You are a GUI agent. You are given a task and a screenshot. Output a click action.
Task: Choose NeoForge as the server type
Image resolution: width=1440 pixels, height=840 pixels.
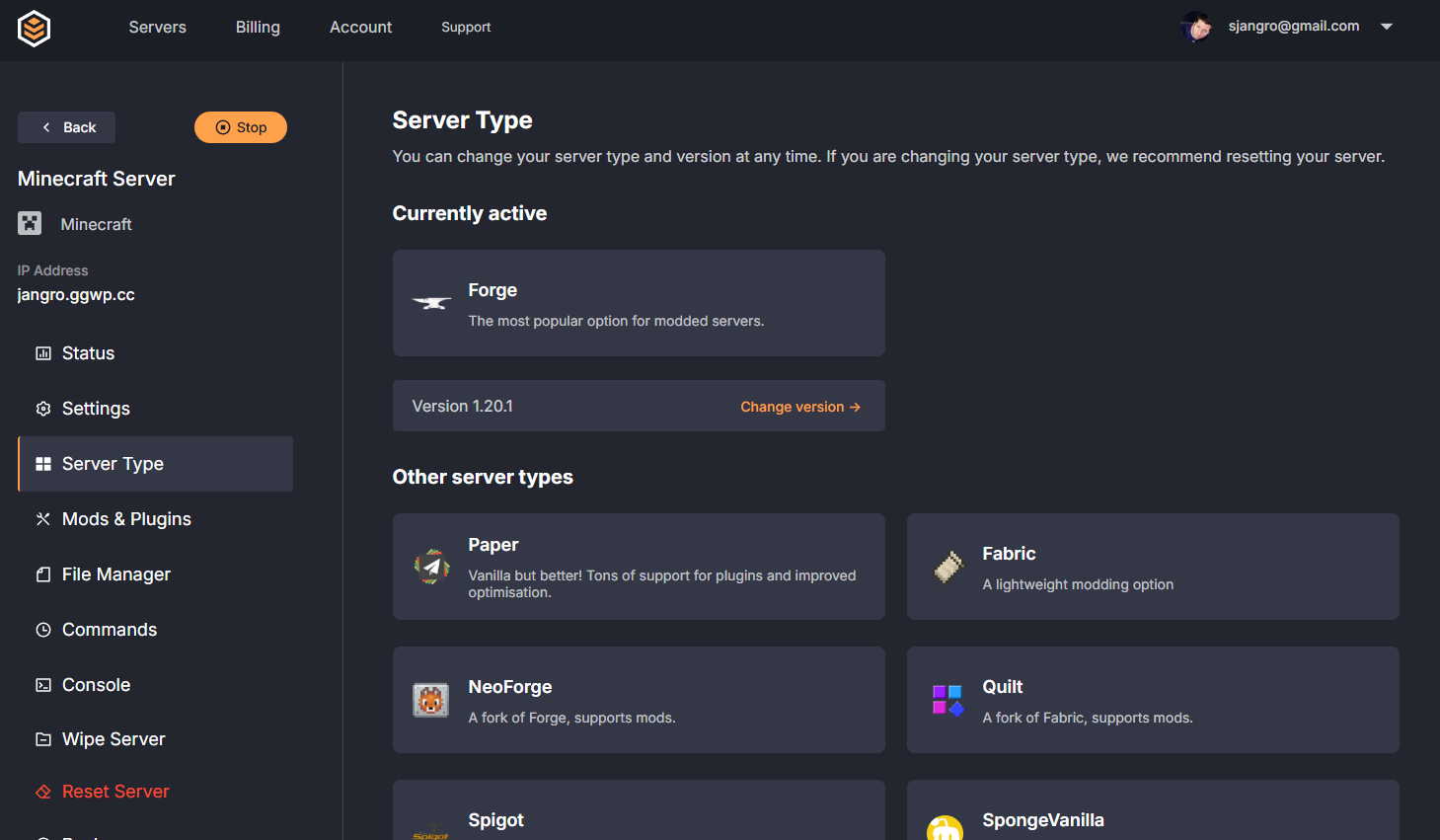click(x=639, y=699)
